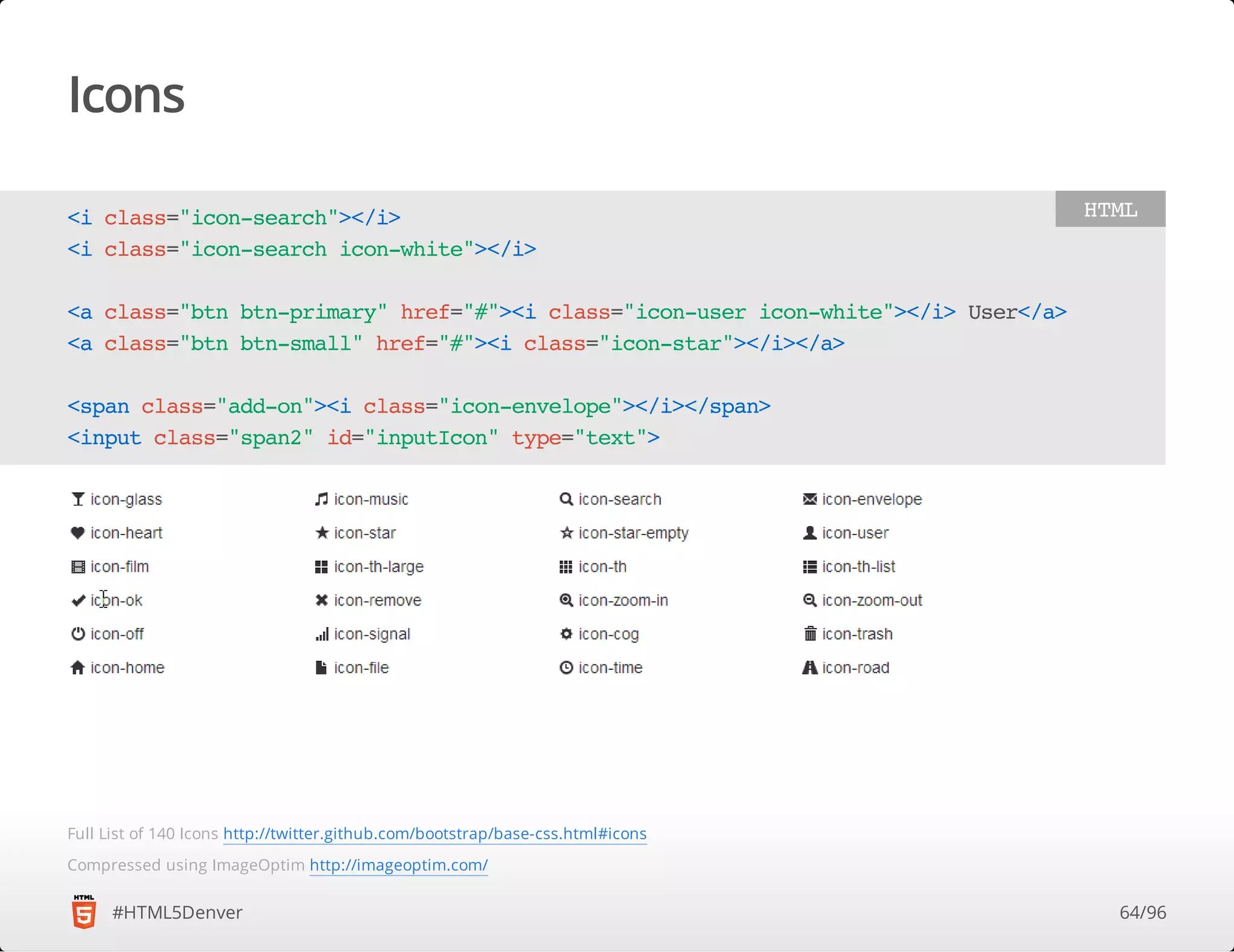Open the imageoptim.com link
1234x952 pixels.
(398, 865)
